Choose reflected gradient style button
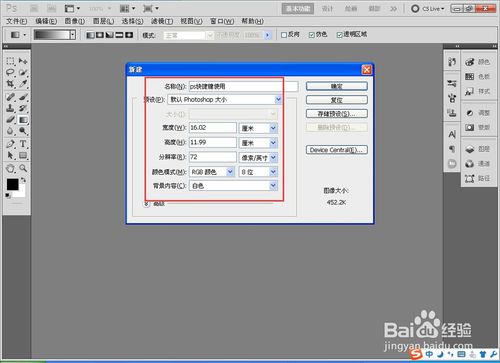This screenshot has height=363, width=500. [119, 35]
